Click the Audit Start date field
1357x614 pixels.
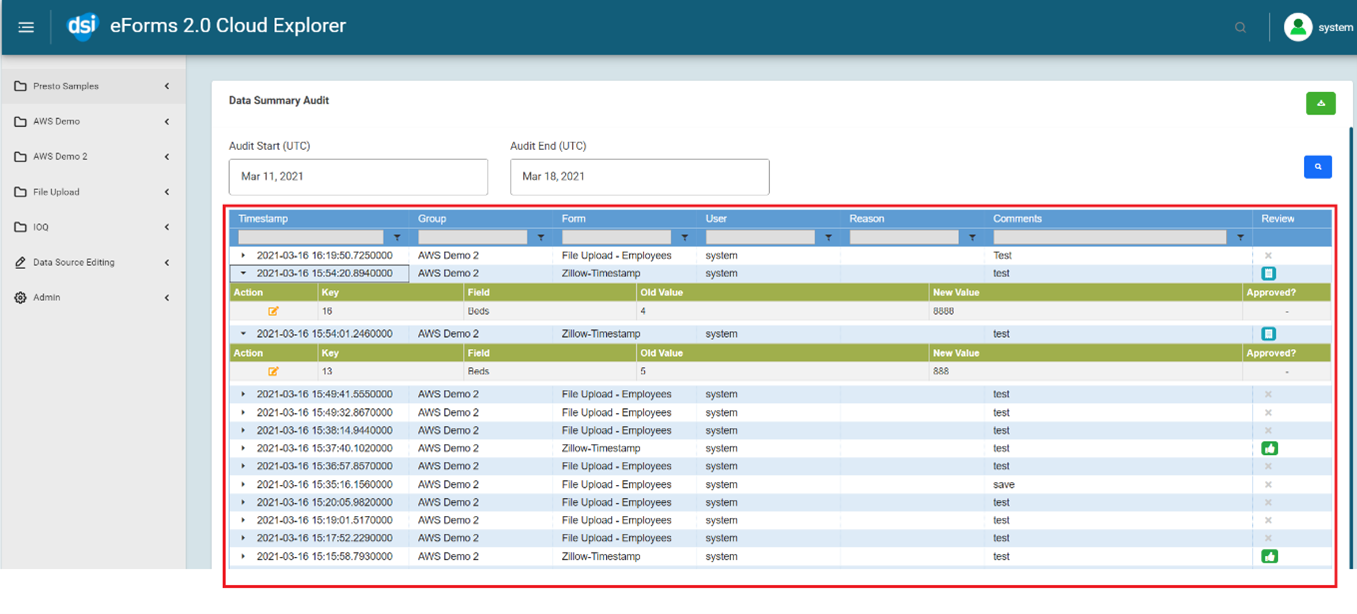358,177
